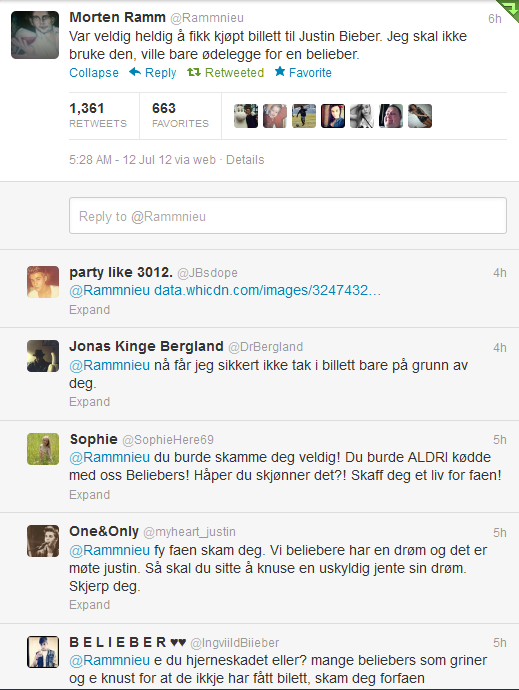Viewport: 519px width, 690px height.
Task: Click Jonas Kinge Bergland's avatar
Action: pyautogui.click(x=43, y=356)
